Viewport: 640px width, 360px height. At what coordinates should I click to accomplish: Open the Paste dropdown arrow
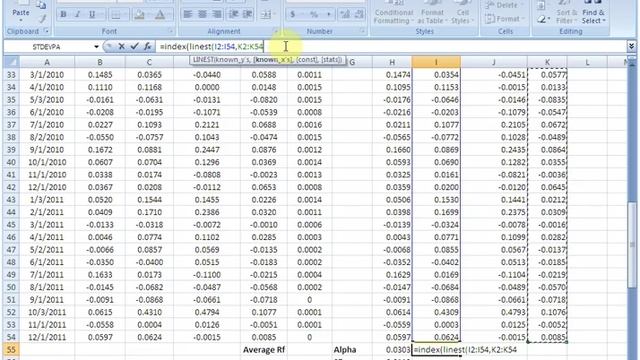[20, 19]
